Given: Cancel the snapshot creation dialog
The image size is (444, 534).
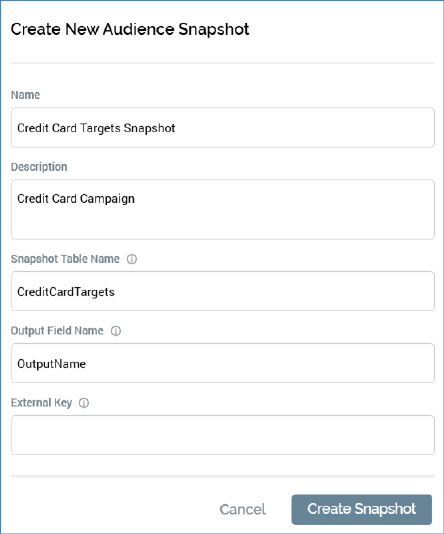Looking at the screenshot, I should click(x=242, y=509).
